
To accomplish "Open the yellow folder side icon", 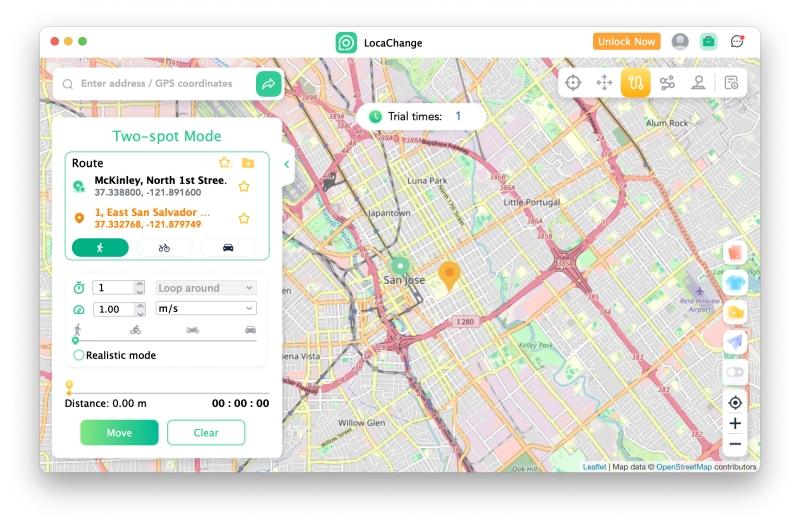I will click(x=735, y=312).
